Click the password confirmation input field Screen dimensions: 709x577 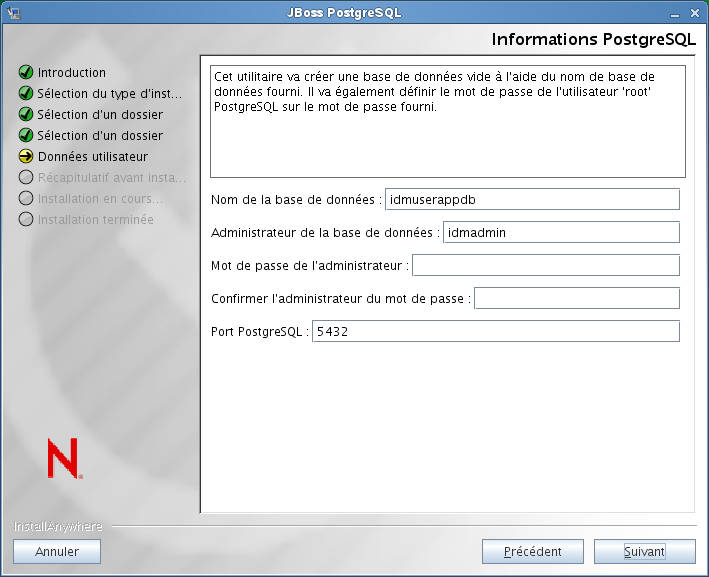(577, 298)
